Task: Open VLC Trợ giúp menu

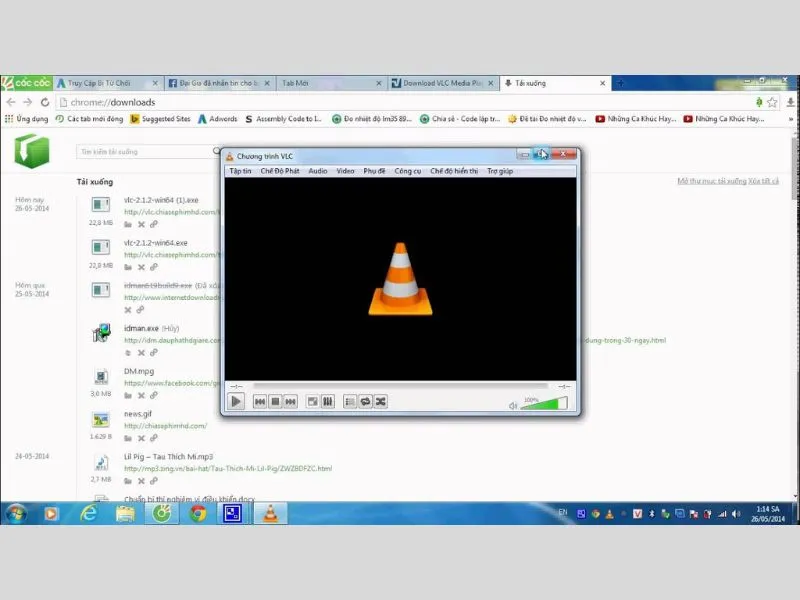Action: (500, 171)
